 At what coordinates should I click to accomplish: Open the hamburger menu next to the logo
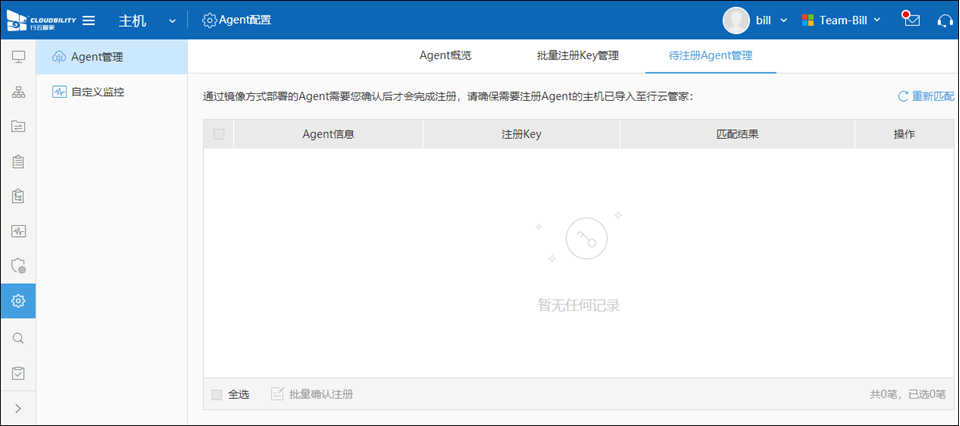pos(88,20)
